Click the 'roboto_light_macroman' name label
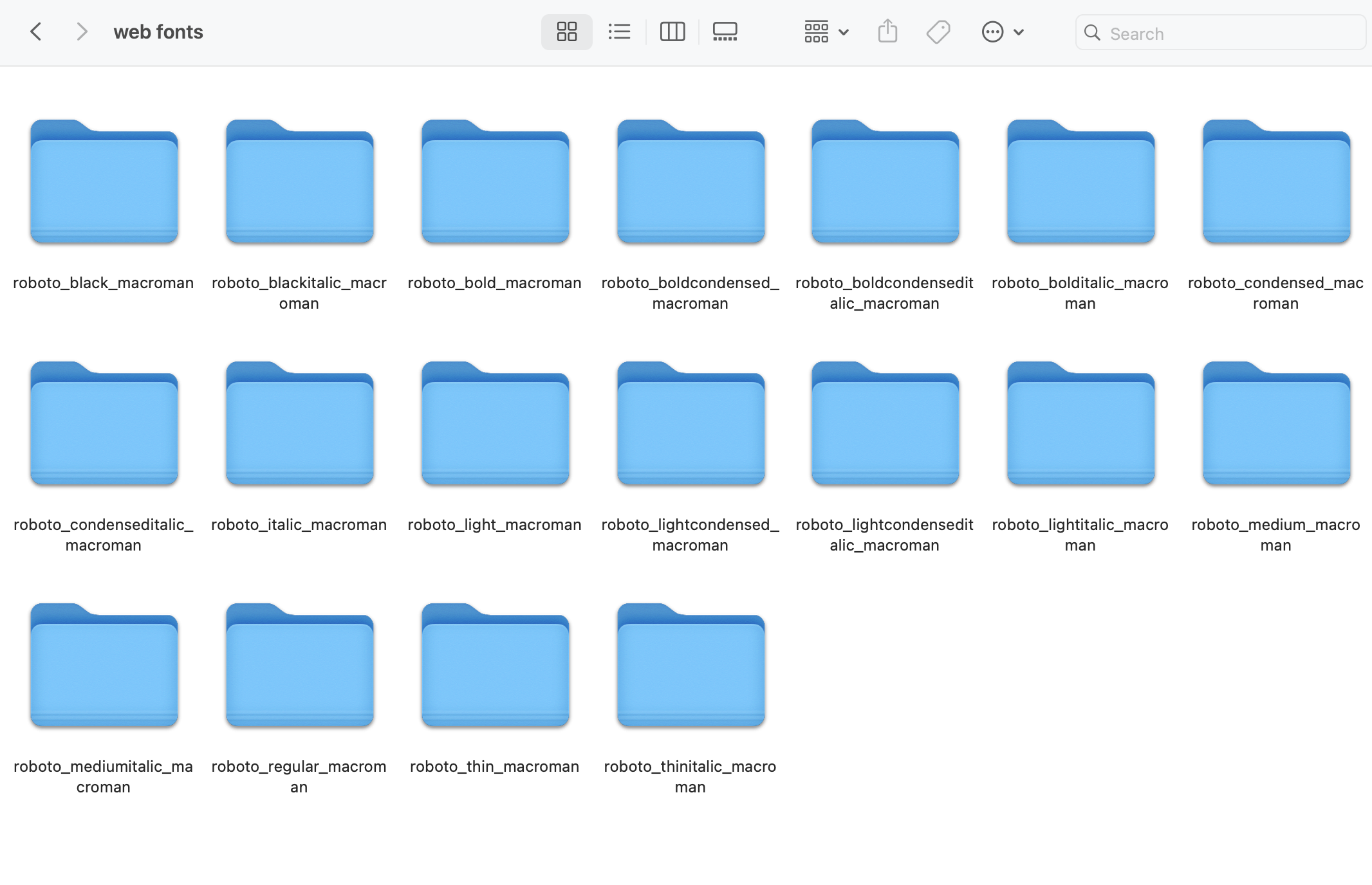Image resolution: width=1372 pixels, height=885 pixels. click(x=494, y=525)
